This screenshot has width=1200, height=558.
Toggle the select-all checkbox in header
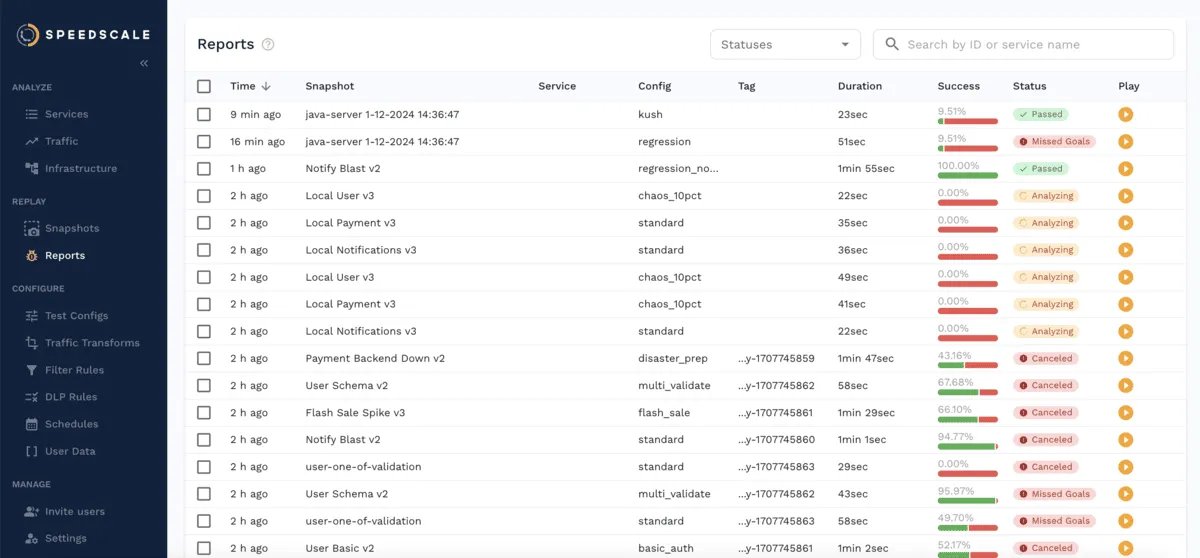pyautogui.click(x=204, y=86)
